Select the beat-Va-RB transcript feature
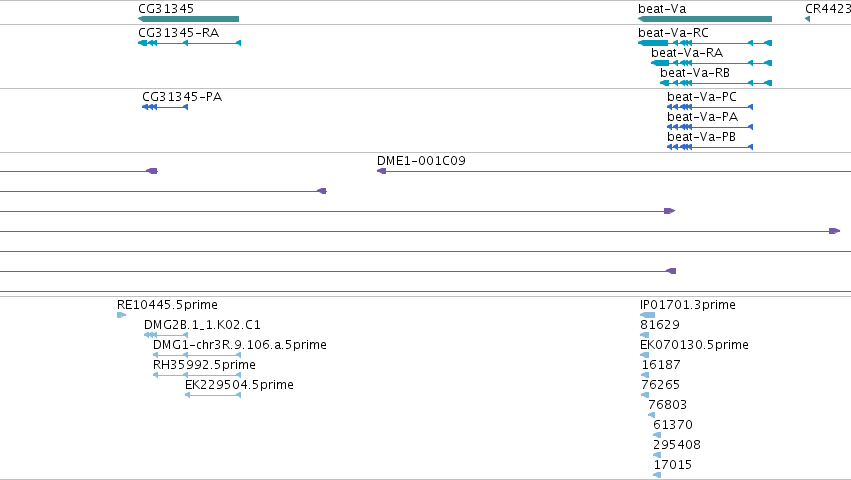Screen dimensions: 851x480 (716, 83)
